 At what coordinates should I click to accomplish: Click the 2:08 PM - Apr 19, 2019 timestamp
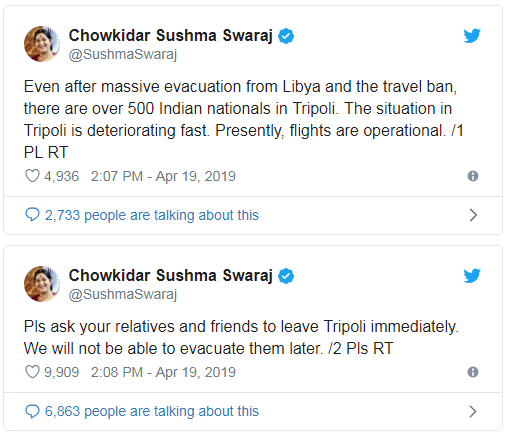pos(163,372)
